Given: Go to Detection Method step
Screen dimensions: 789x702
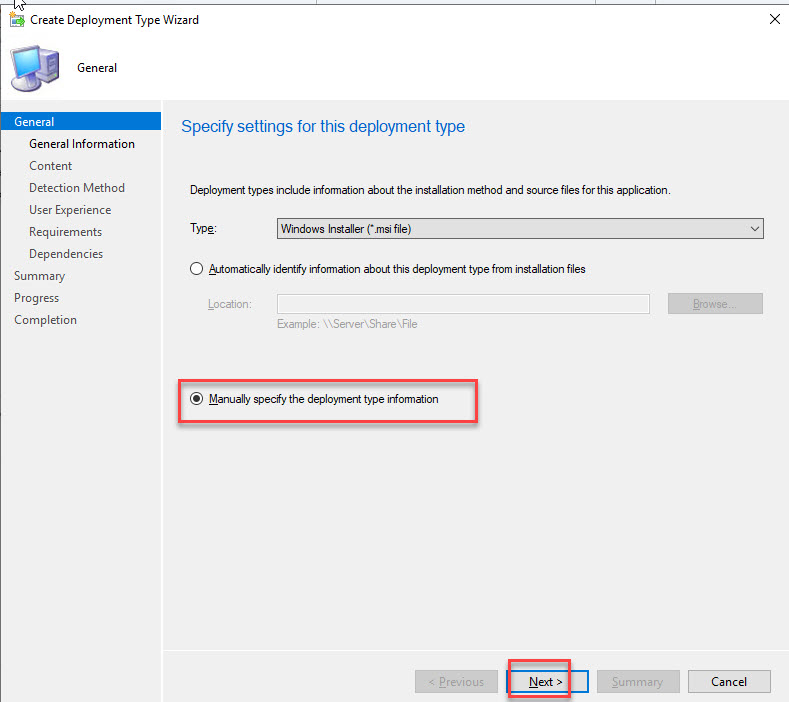Looking at the screenshot, I should [x=77, y=188].
